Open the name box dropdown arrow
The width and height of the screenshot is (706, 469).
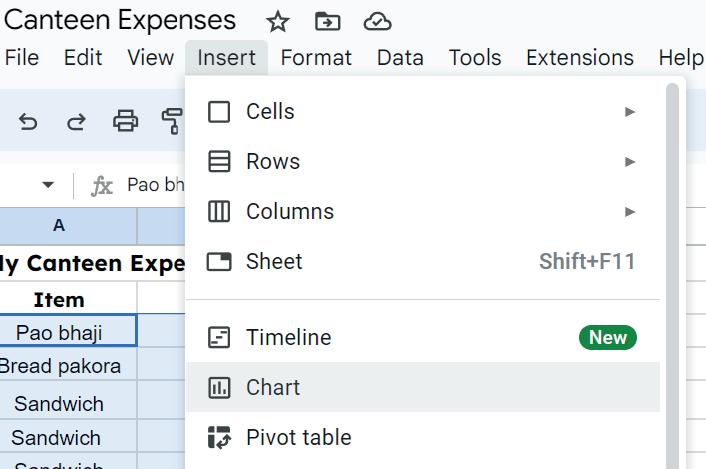coord(47,185)
